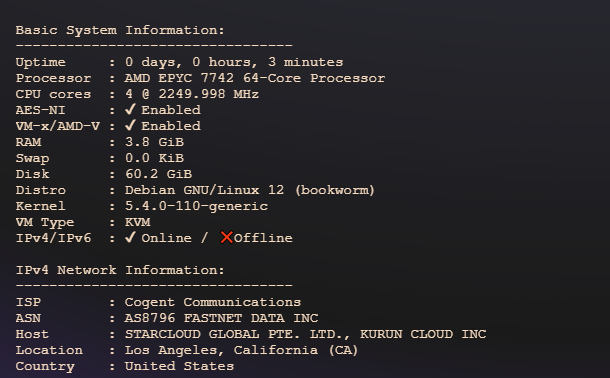Click the AS8796 FASTNET DATA INC text

(x=221, y=318)
